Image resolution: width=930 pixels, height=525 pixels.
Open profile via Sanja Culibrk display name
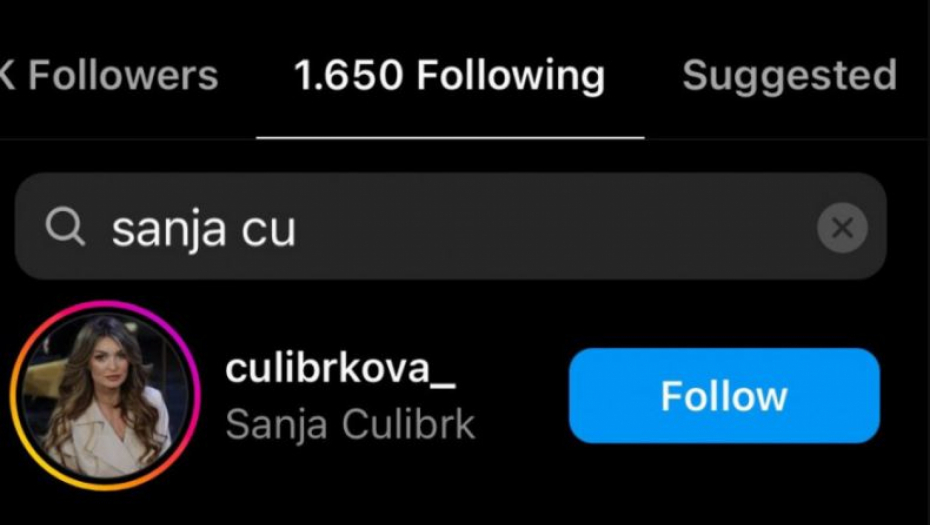tap(350, 425)
